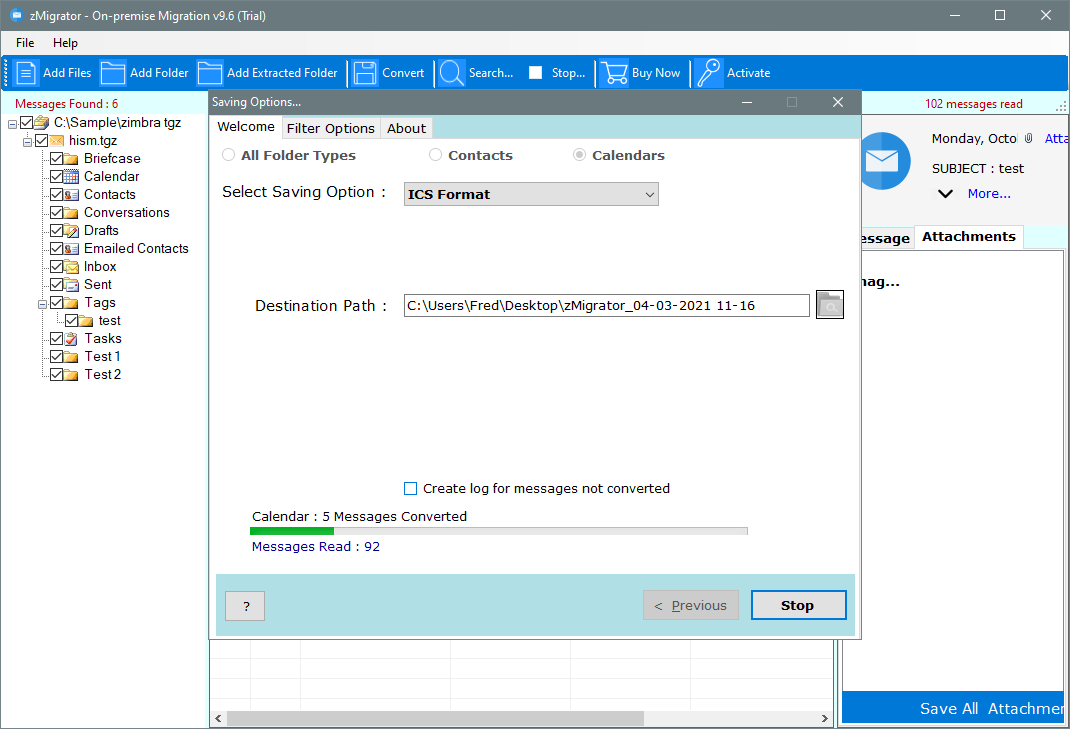
Task: Click the question mark help button
Action: 245,606
